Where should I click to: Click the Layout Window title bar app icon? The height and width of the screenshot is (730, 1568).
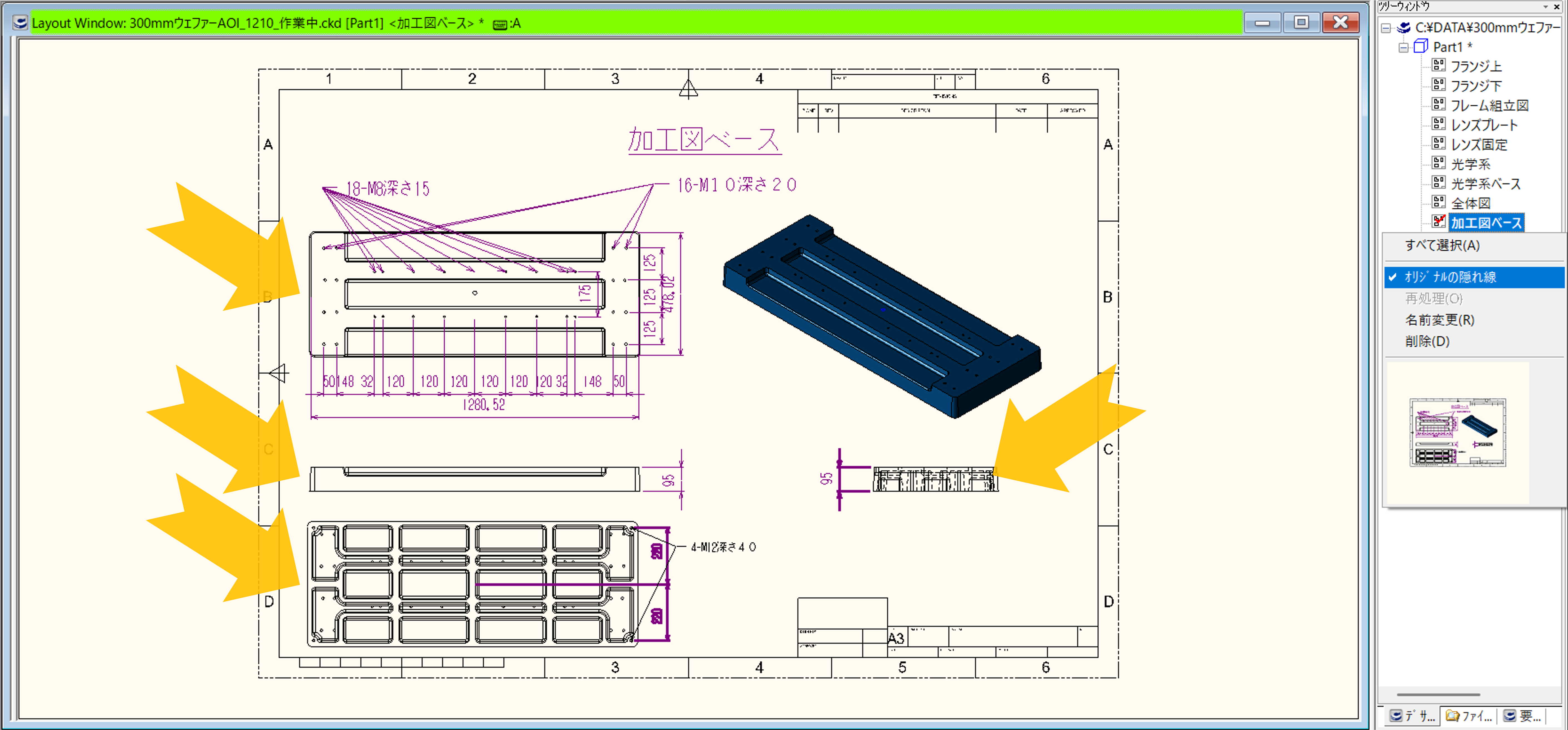coord(20,23)
